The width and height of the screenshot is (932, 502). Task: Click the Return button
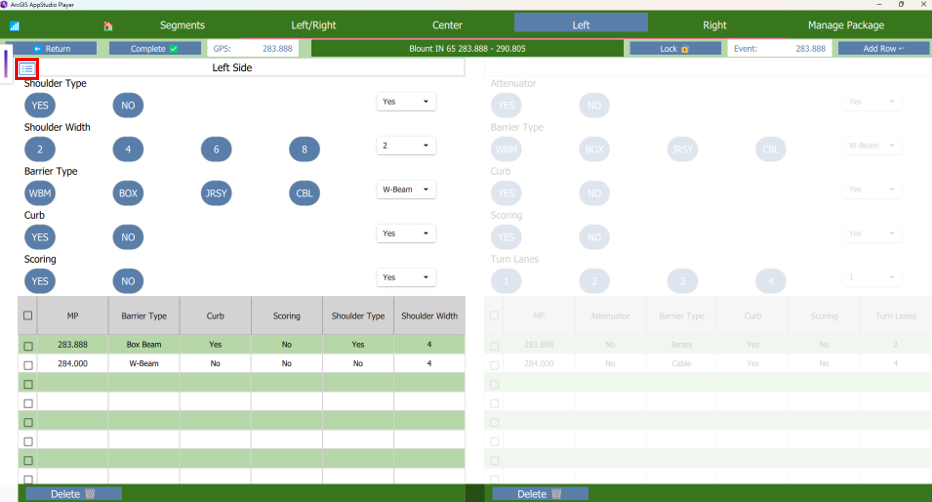click(52, 49)
